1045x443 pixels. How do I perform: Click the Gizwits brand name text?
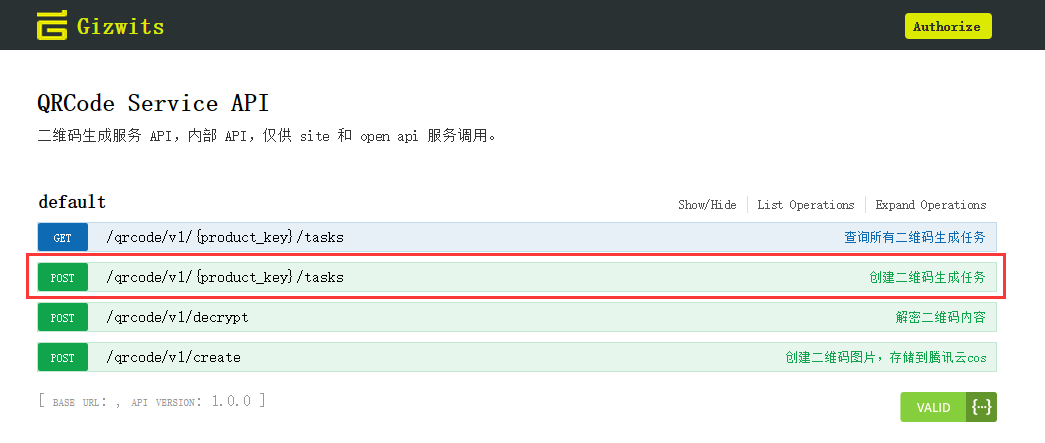point(121,27)
